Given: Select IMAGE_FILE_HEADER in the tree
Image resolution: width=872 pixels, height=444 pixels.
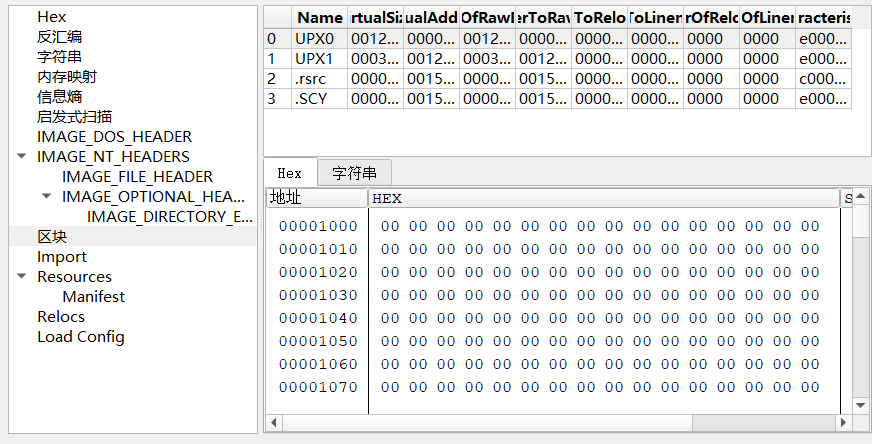Looking at the screenshot, I should (x=137, y=177).
